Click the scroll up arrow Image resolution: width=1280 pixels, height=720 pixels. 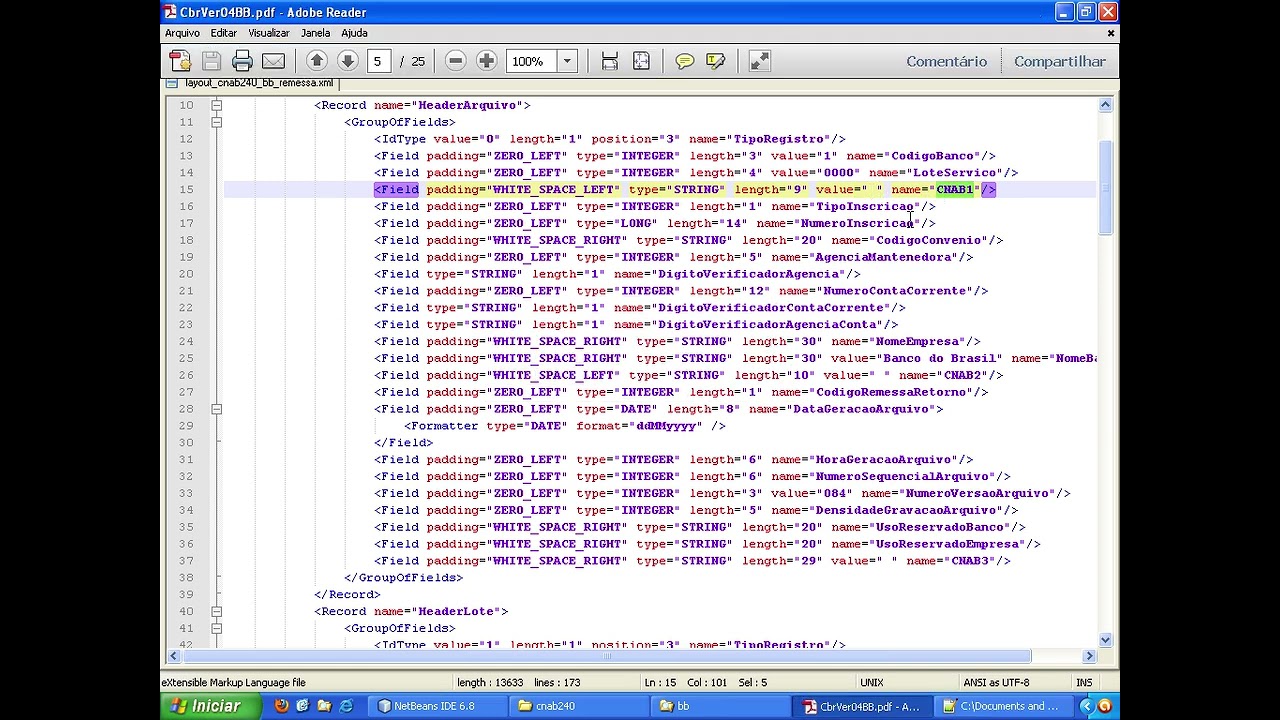click(1105, 104)
